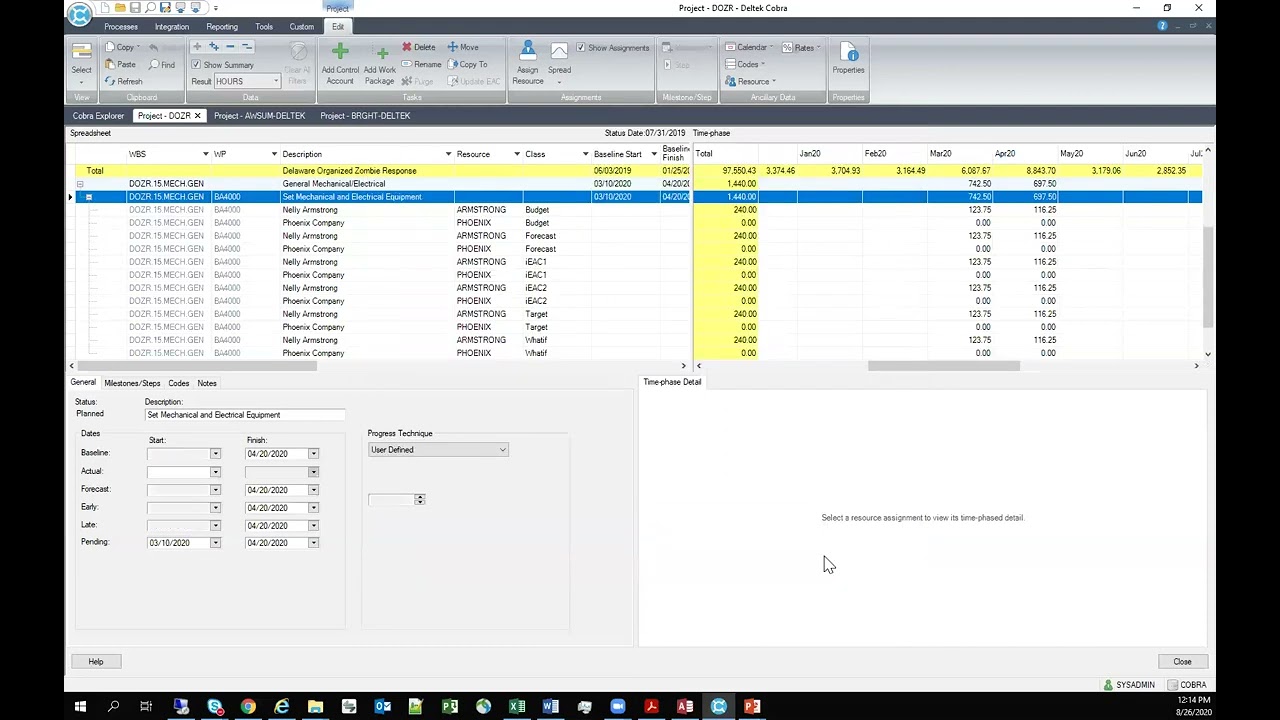
Task: Open the Calendar ancillary data dropdown
Action: pyautogui.click(x=748, y=47)
